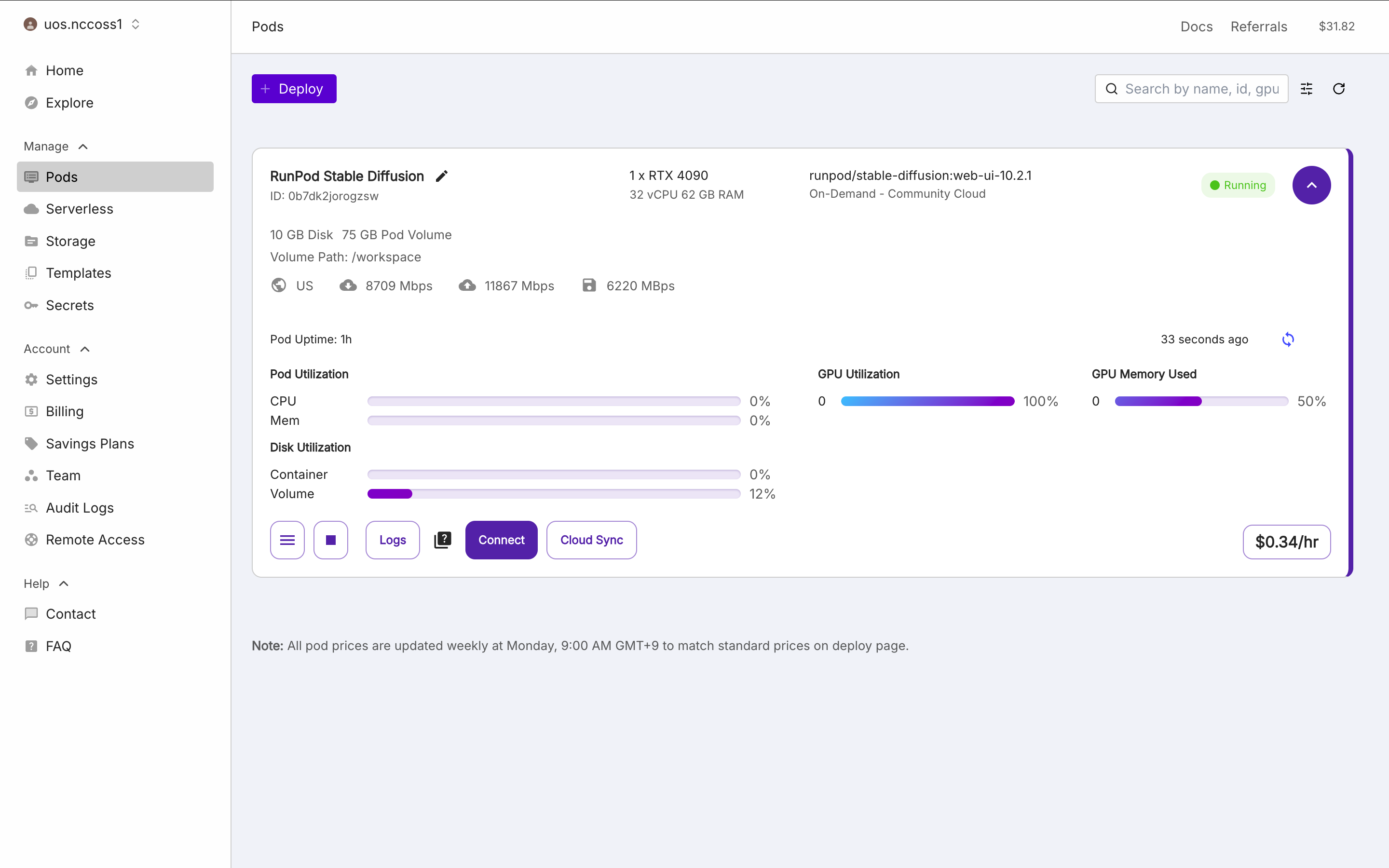Open the Docs link in header
1389x868 pixels.
click(1196, 27)
